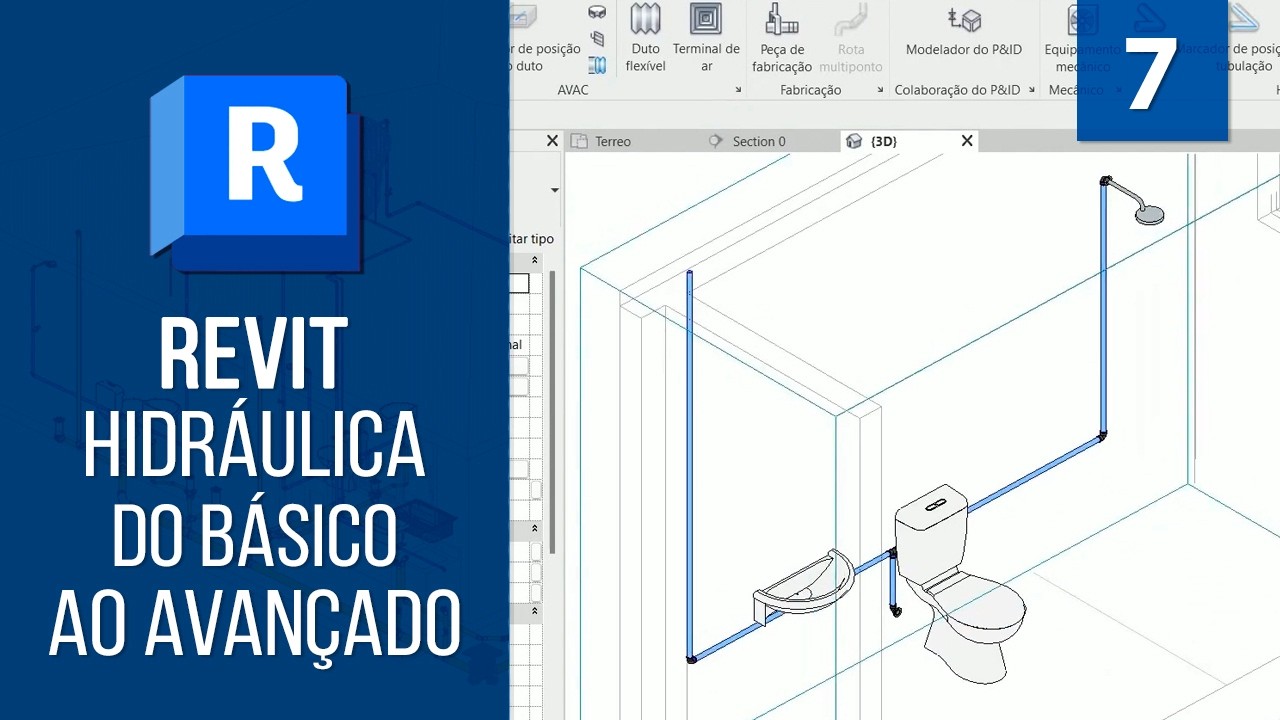Switch to the Section 0 view tab

coord(759,141)
